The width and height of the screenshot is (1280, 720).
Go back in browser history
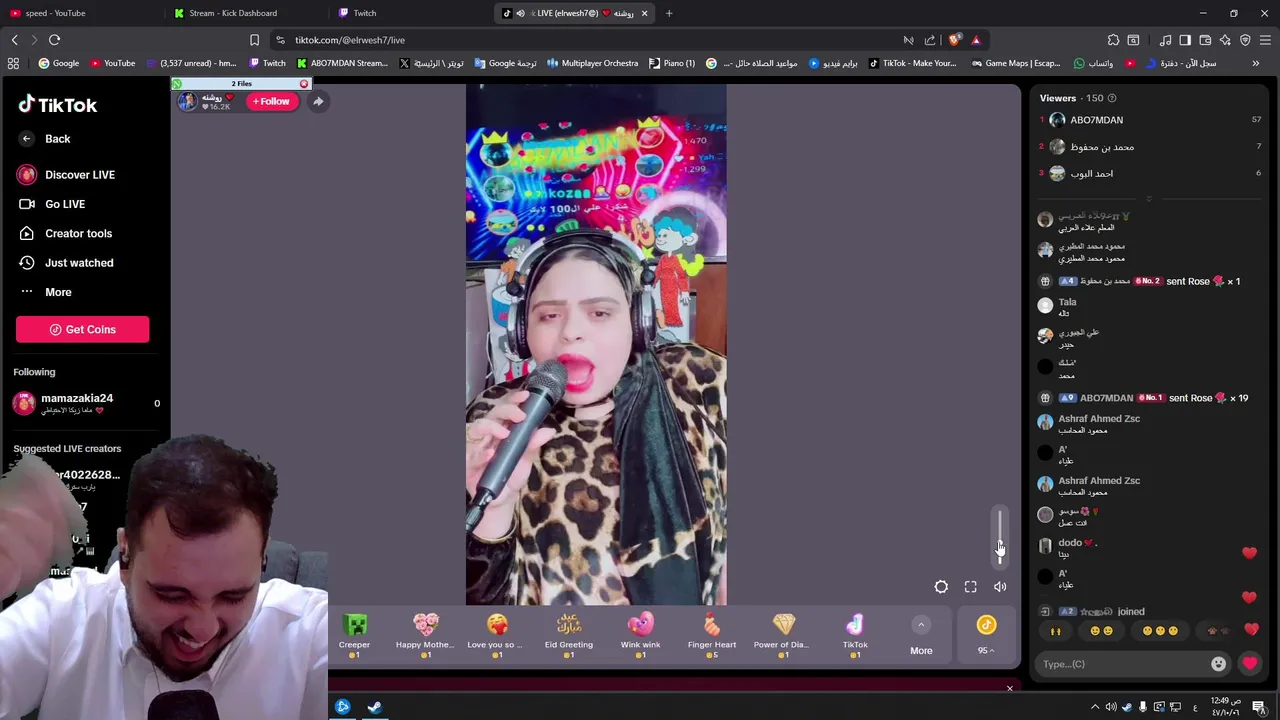pyautogui.click(x=14, y=40)
